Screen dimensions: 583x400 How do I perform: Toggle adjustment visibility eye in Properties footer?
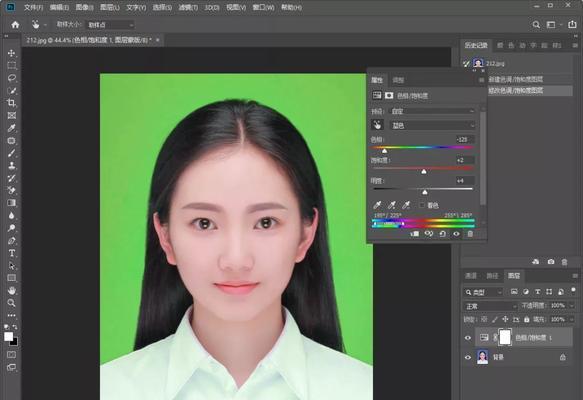(456, 234)
